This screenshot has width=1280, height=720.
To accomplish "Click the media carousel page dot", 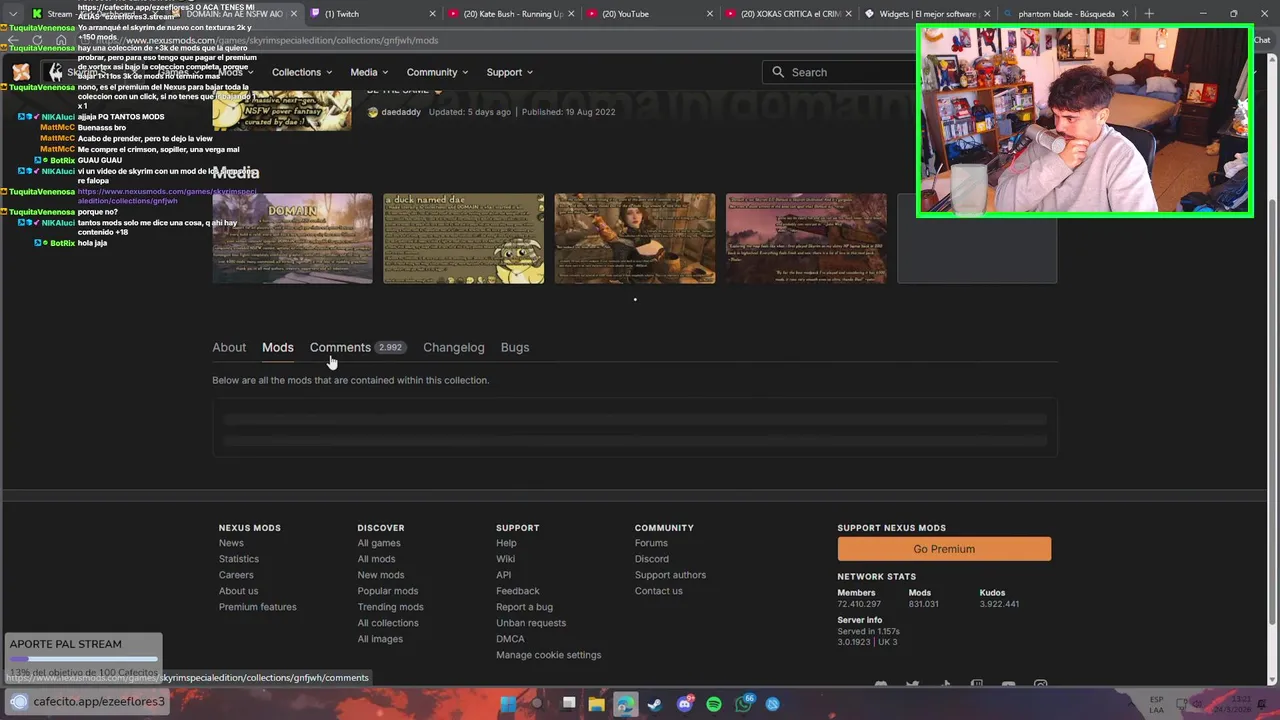I will click(635, 299).
